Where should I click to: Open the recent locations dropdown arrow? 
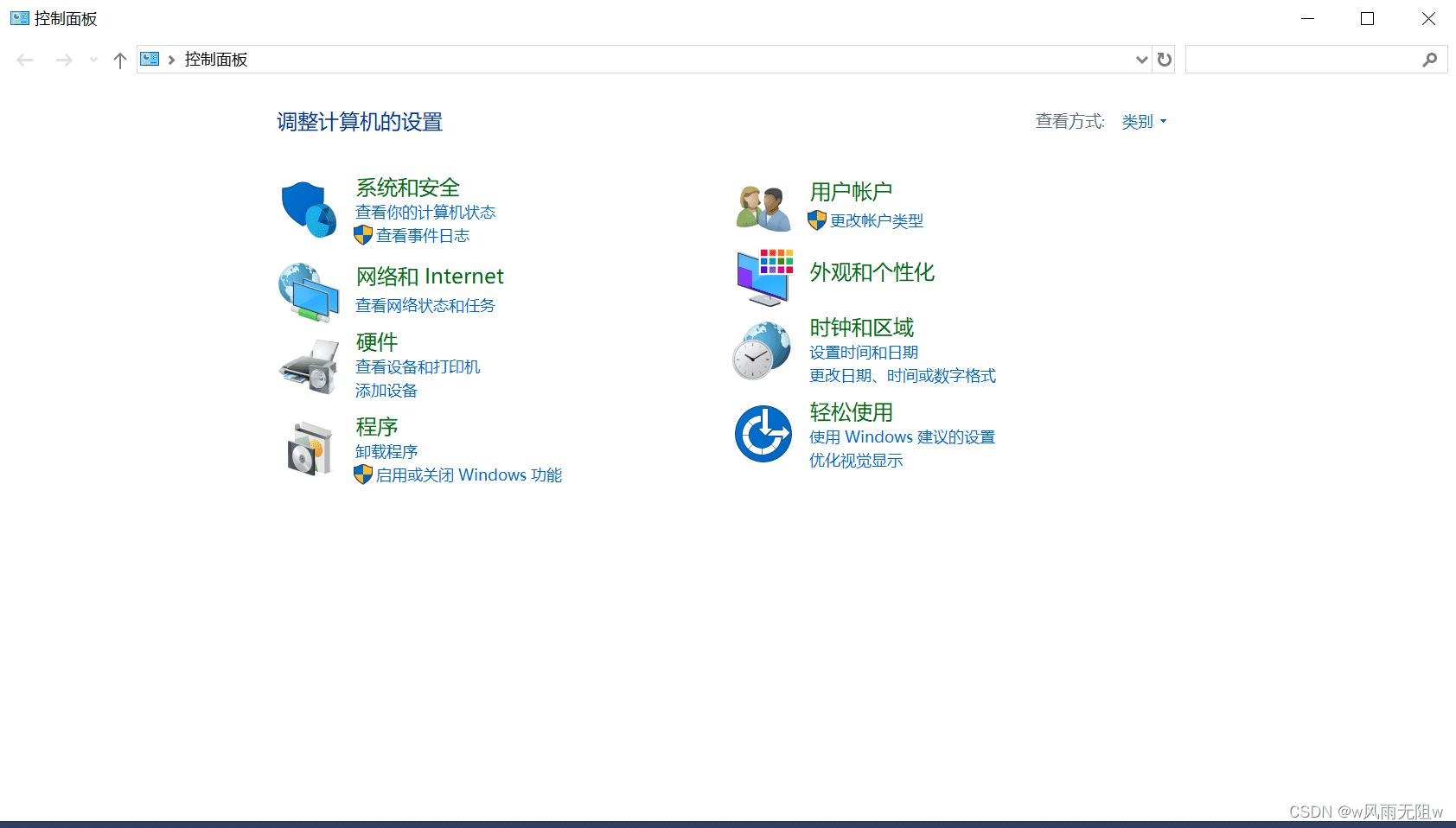point(93,60)
